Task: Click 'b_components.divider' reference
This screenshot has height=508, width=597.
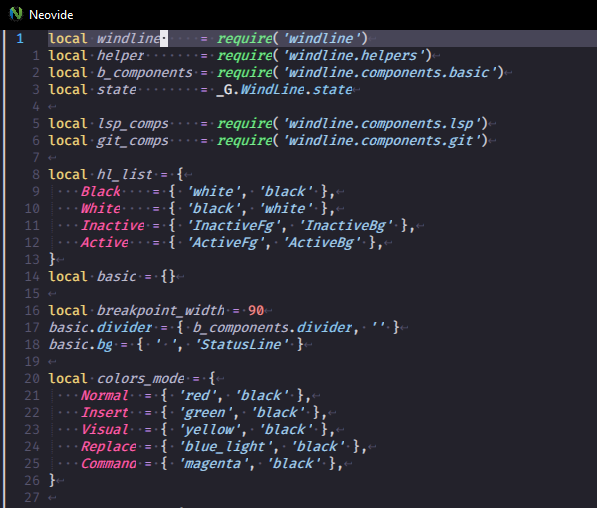Action: [272, 327]
